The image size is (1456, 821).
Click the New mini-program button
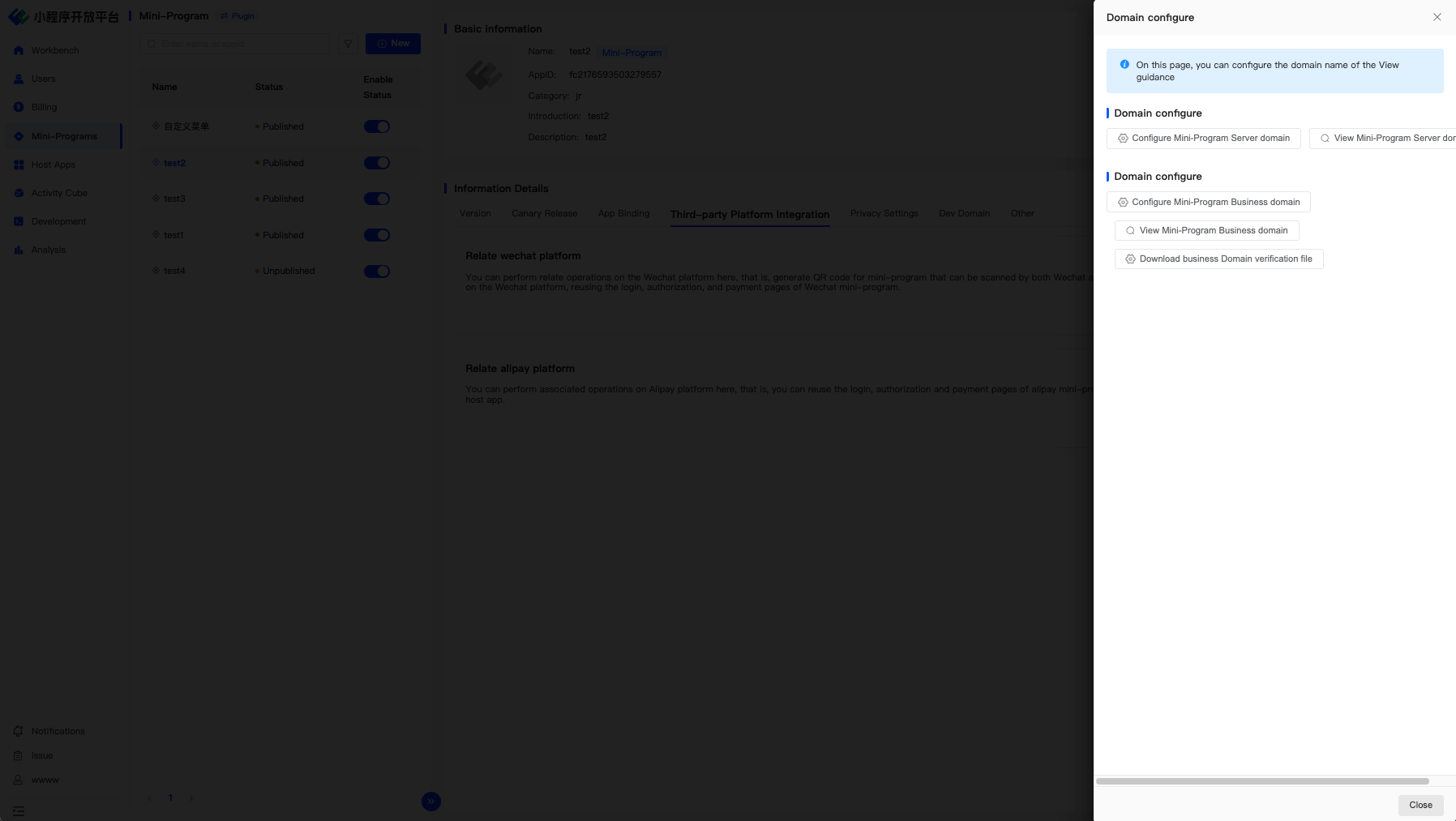pos(393,44)
